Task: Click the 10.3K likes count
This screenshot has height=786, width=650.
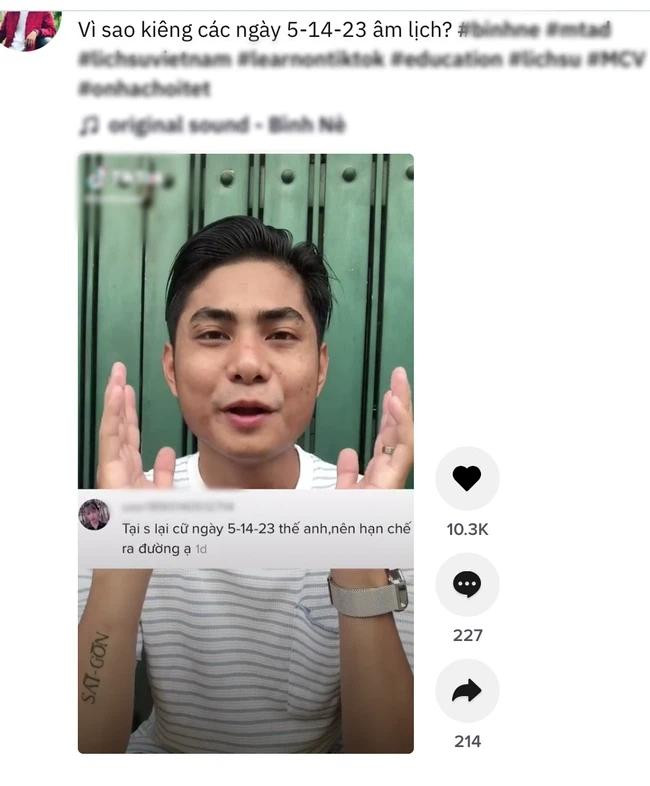Action: pyautogui.click(x=467, y=529)
